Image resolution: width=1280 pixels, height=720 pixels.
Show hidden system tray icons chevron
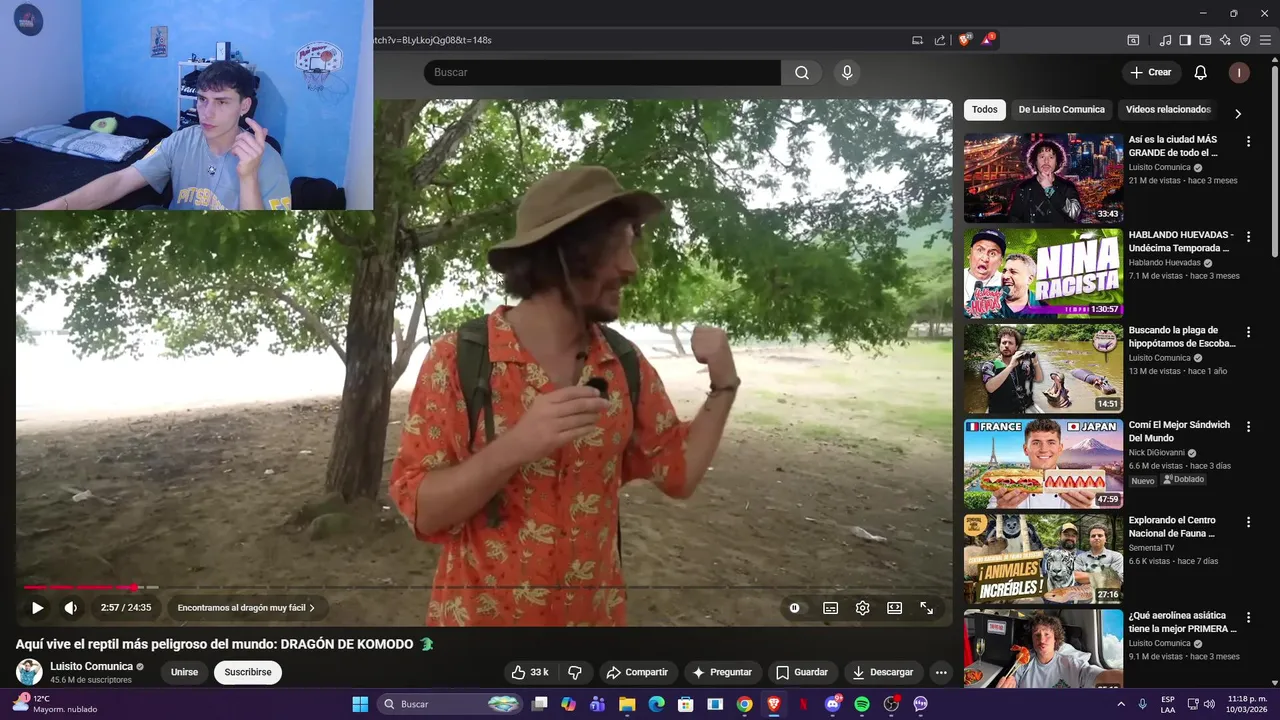click(1120, 704)
